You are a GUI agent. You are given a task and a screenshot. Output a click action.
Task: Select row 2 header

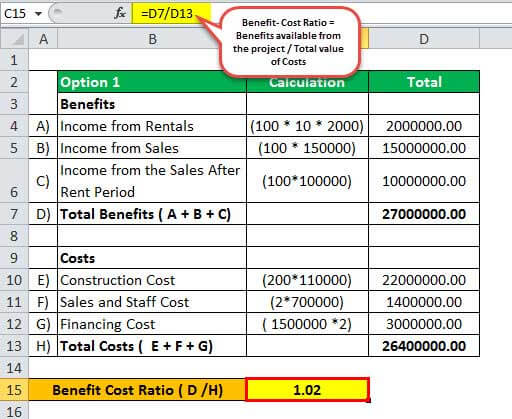coord(14,82)
